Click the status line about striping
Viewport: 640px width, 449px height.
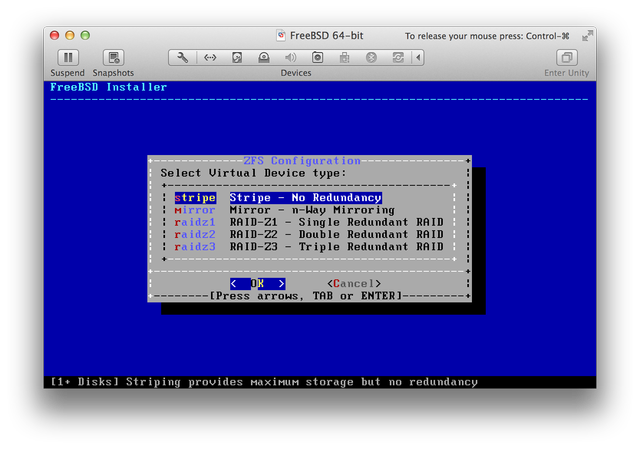pyautogui.click(x=264, y=382)
